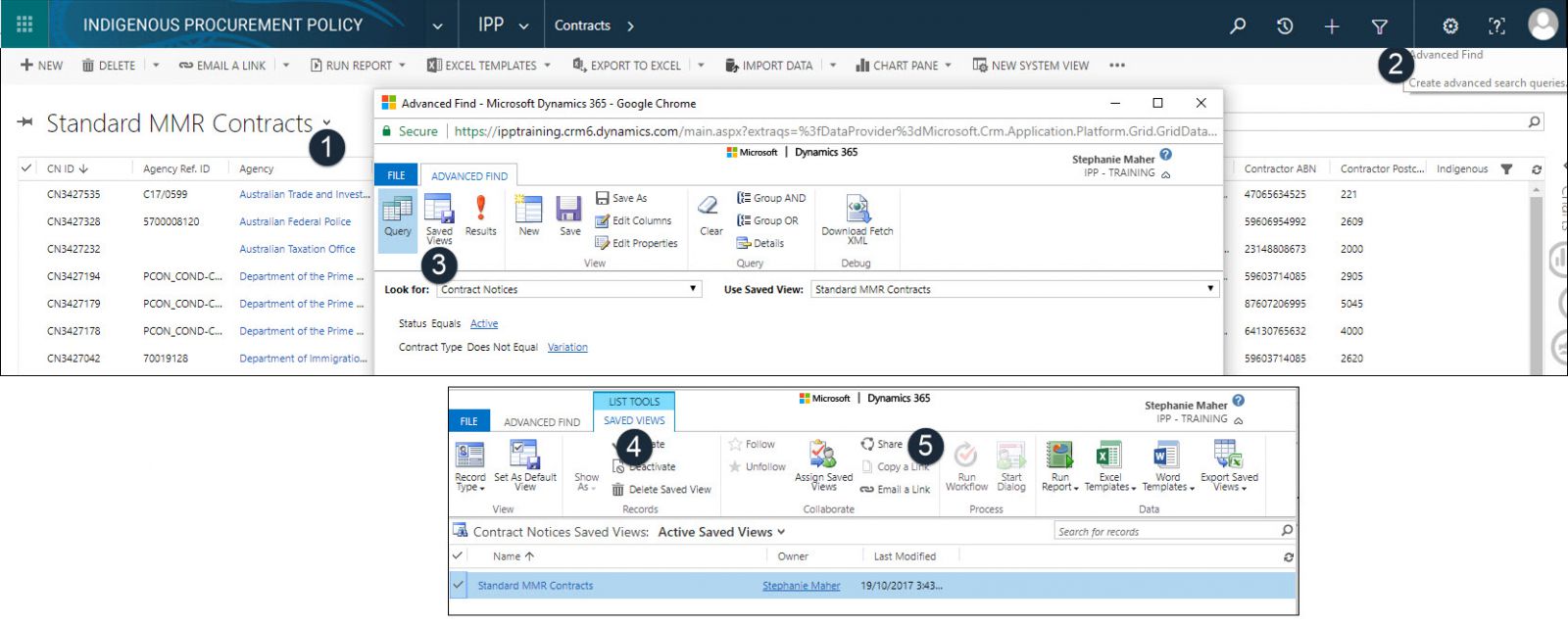Screen dimensions: 1568x626
Task: Expand the Run Report dropdown in command bar
Action: coord(402,66)
